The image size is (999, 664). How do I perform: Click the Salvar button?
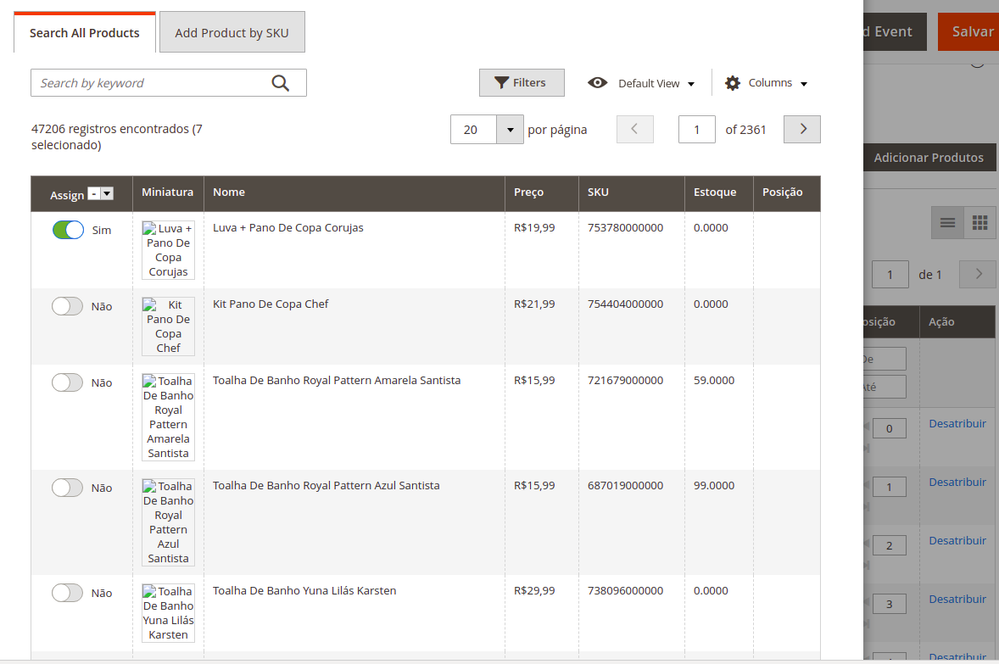(971, 32)
